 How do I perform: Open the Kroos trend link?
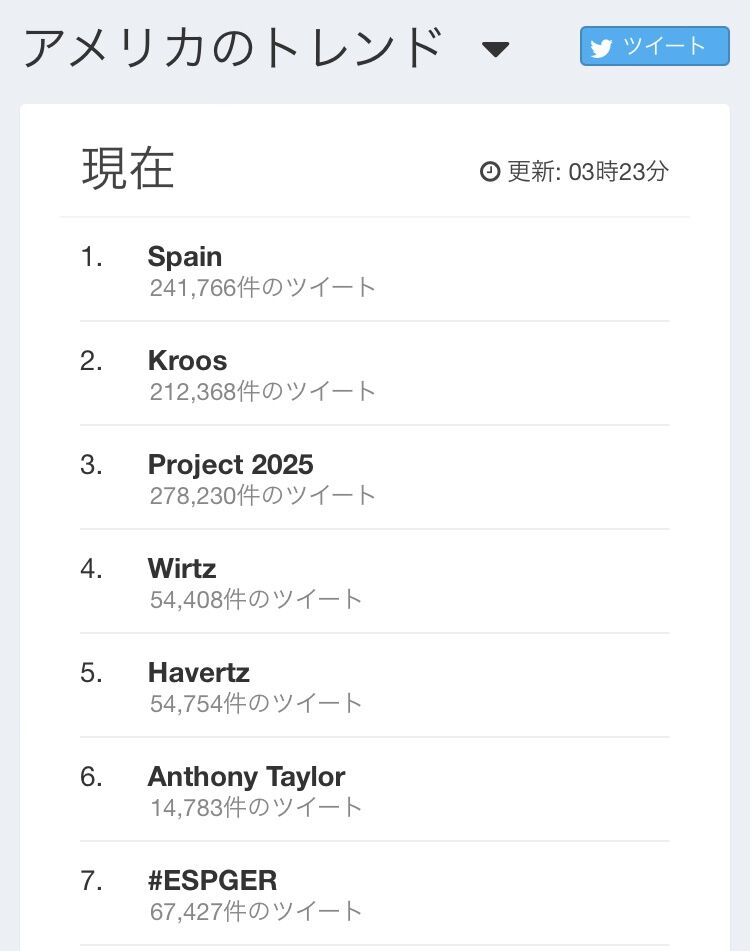tap(187, 360)
